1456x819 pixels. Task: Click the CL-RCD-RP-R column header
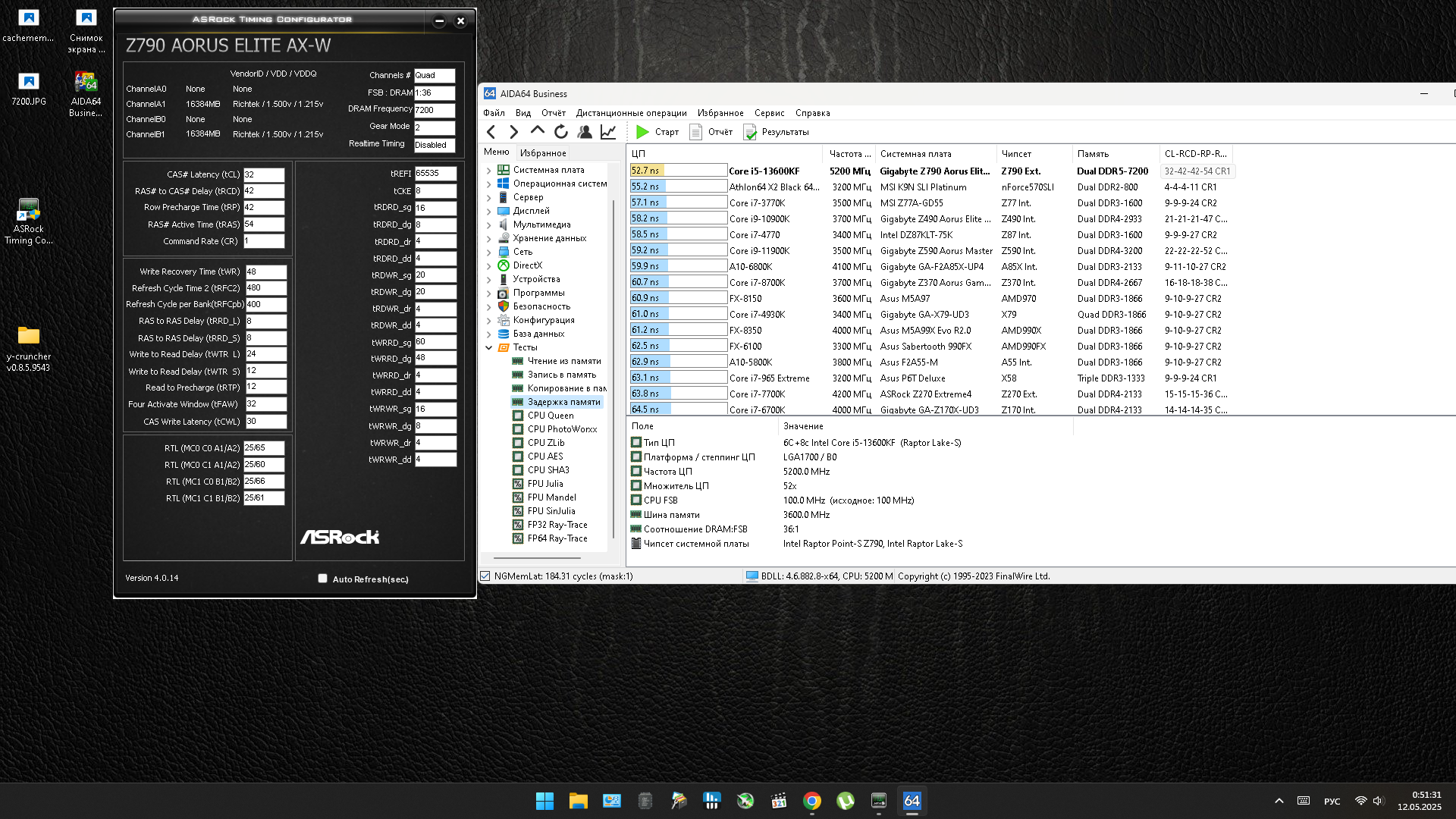(x=1195, y=154)
